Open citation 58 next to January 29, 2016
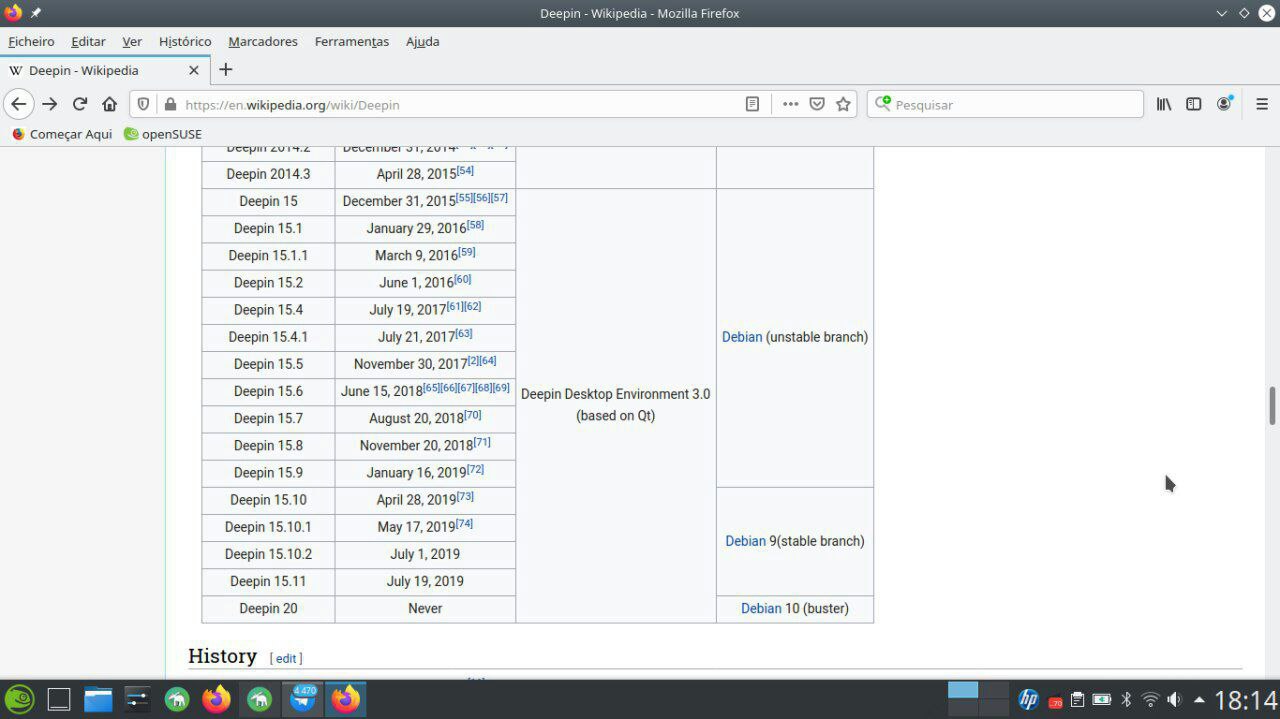 475,225
